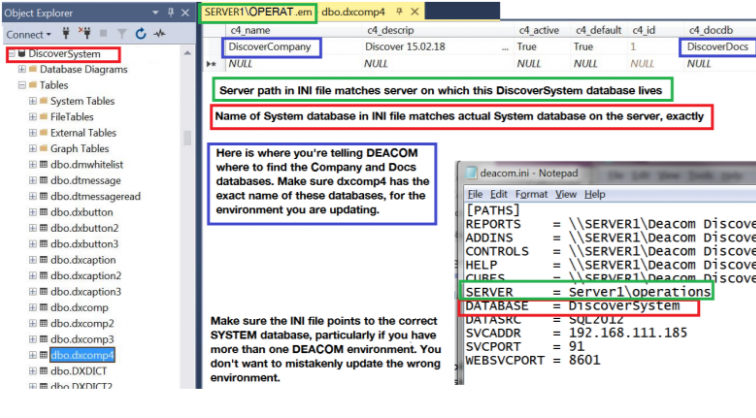Open the Connect dropdown in Object Explorer
756x418 pixels.
[x=28, y=34]
